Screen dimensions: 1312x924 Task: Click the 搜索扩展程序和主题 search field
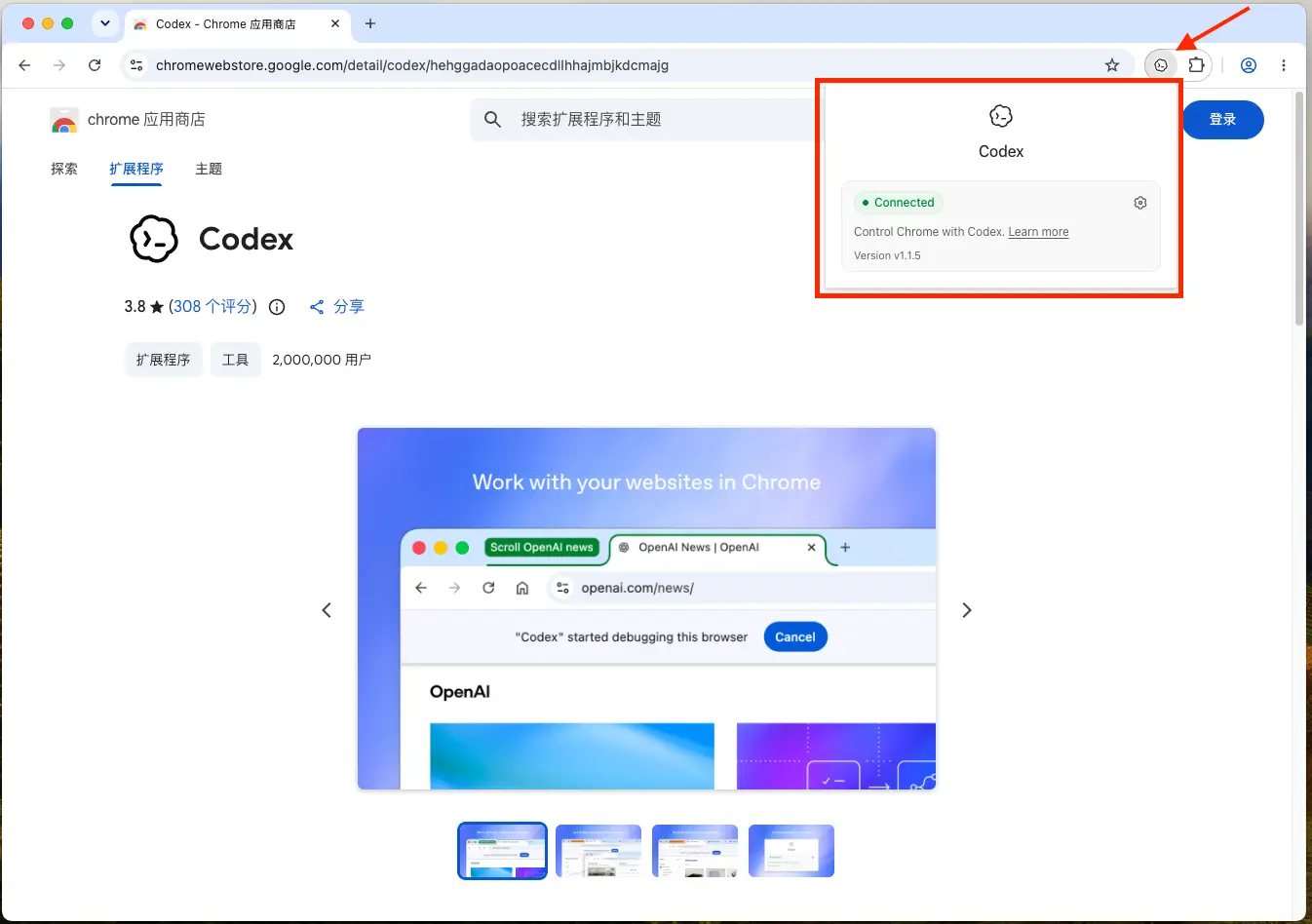[643, 119]
